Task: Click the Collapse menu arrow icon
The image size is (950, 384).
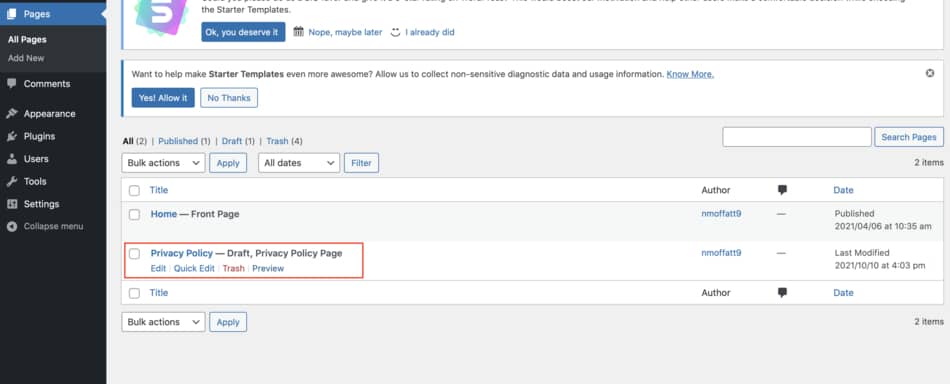Action: coord(12,227)
